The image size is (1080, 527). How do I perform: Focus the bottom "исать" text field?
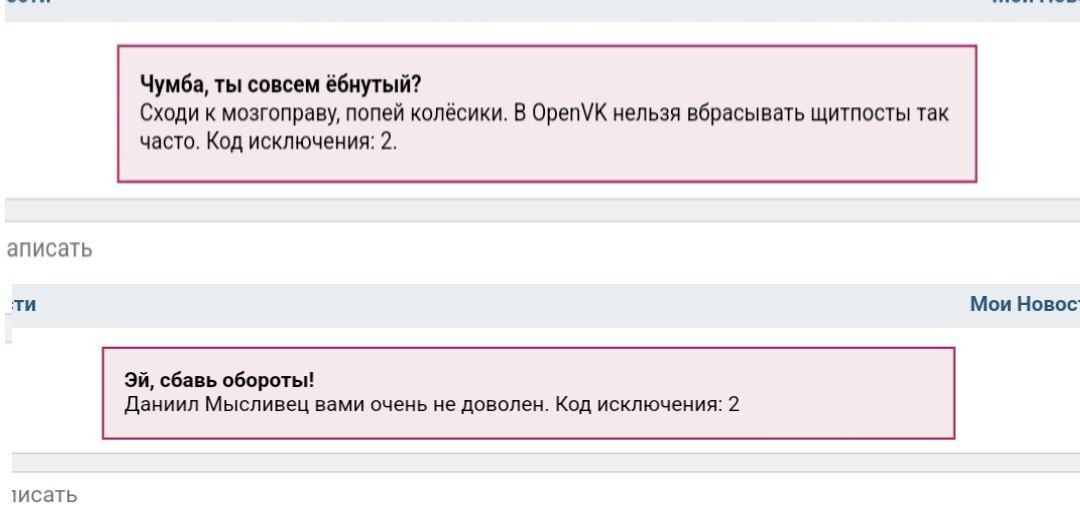point(44,495)
